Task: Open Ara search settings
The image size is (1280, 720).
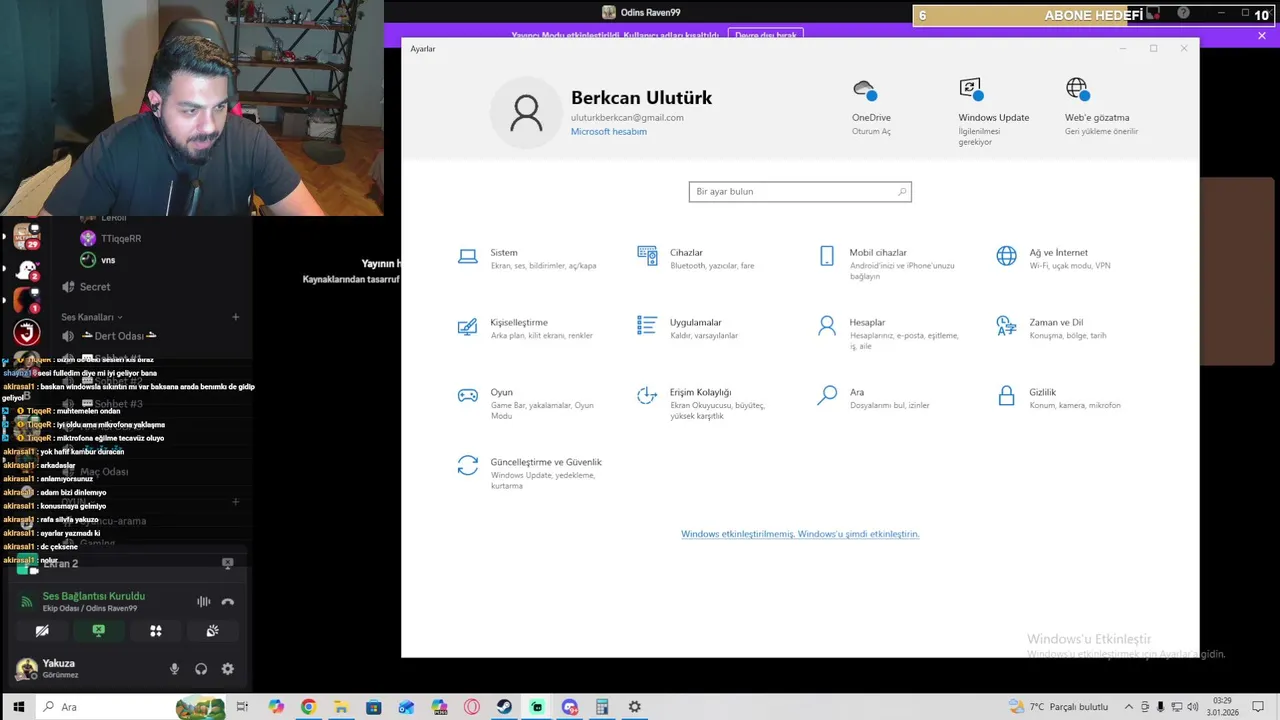Action: click(x=874, y=398)
